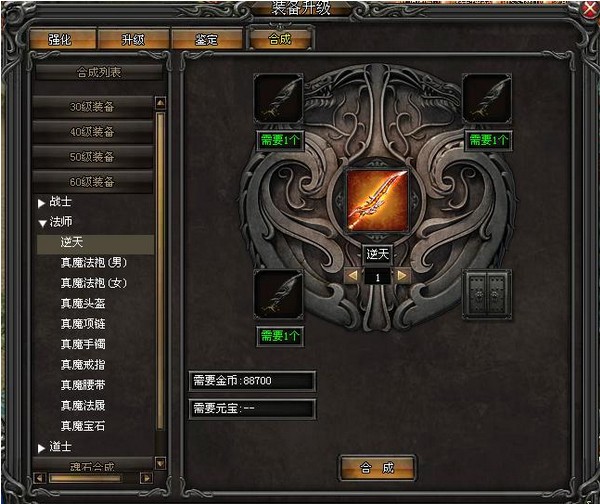Screen dimensions: 600x504
Task: Click the top-right material weapon slot
Action: (487, 98)
